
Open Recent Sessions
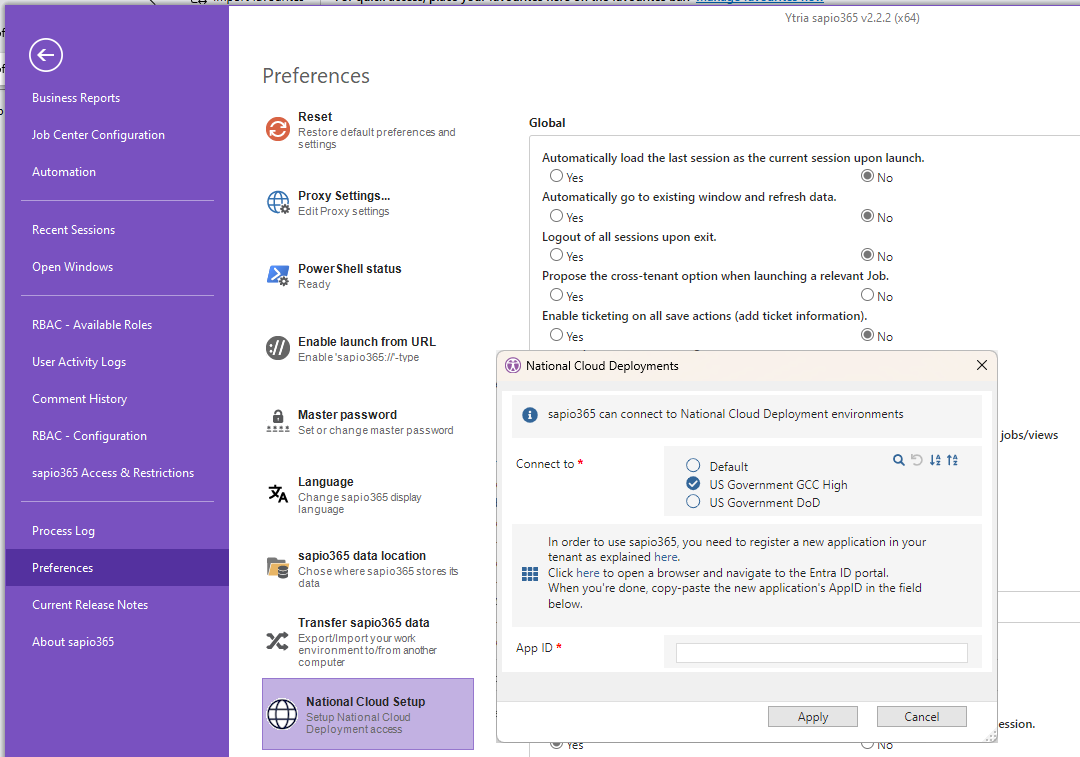(74, 230)
